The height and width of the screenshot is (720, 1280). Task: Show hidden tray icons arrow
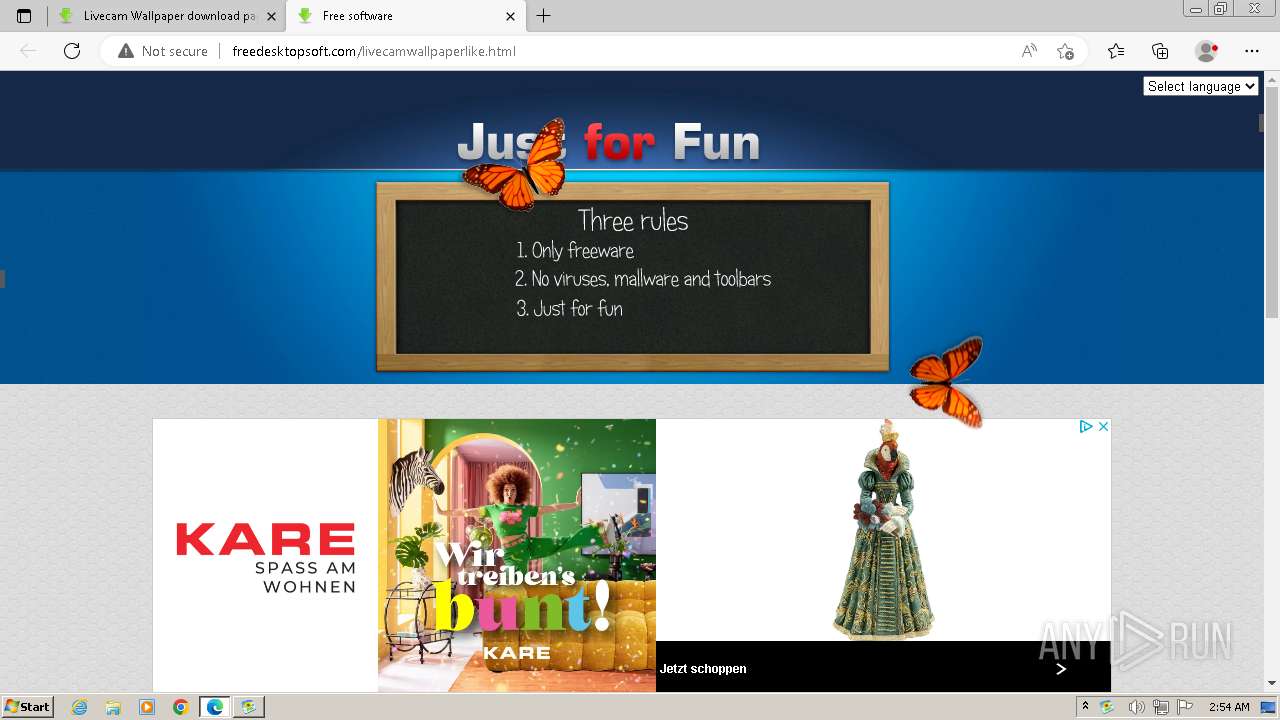pos(1086,707)
